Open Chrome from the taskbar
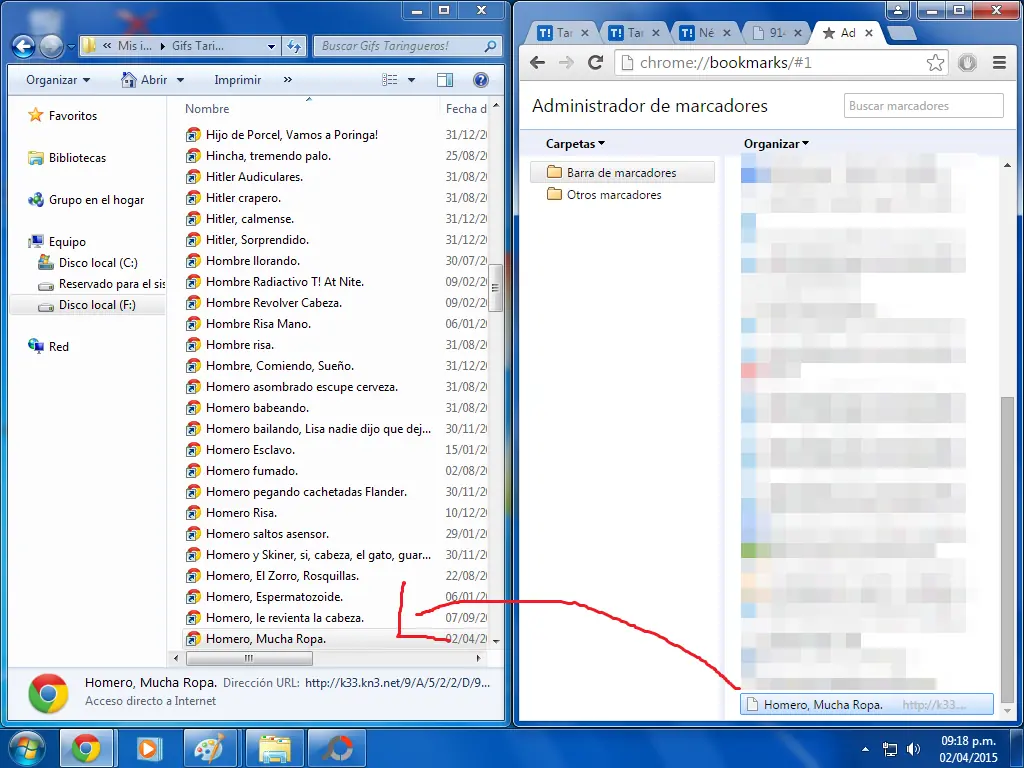The image size is (1024, 768). coord(86,748)
